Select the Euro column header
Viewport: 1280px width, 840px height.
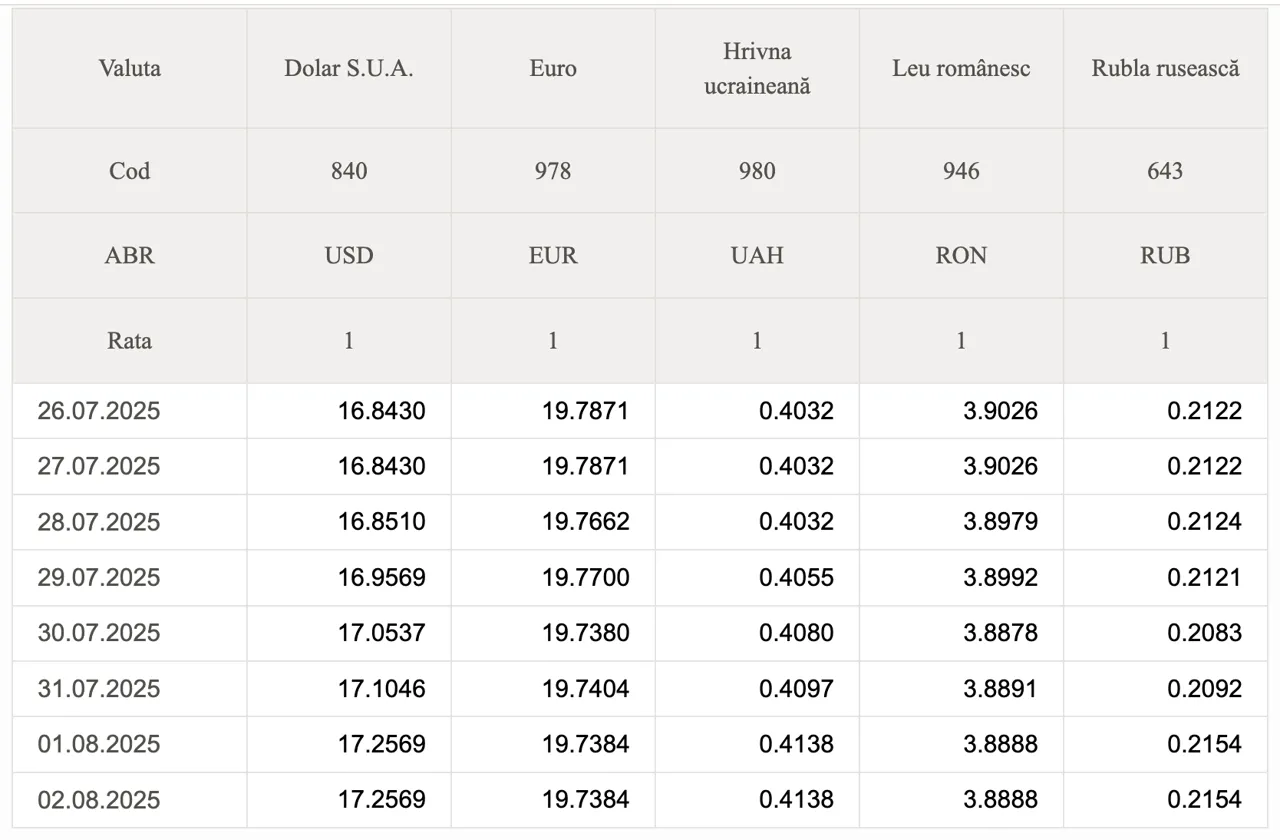pyautogui.click(x=553, y=68)
